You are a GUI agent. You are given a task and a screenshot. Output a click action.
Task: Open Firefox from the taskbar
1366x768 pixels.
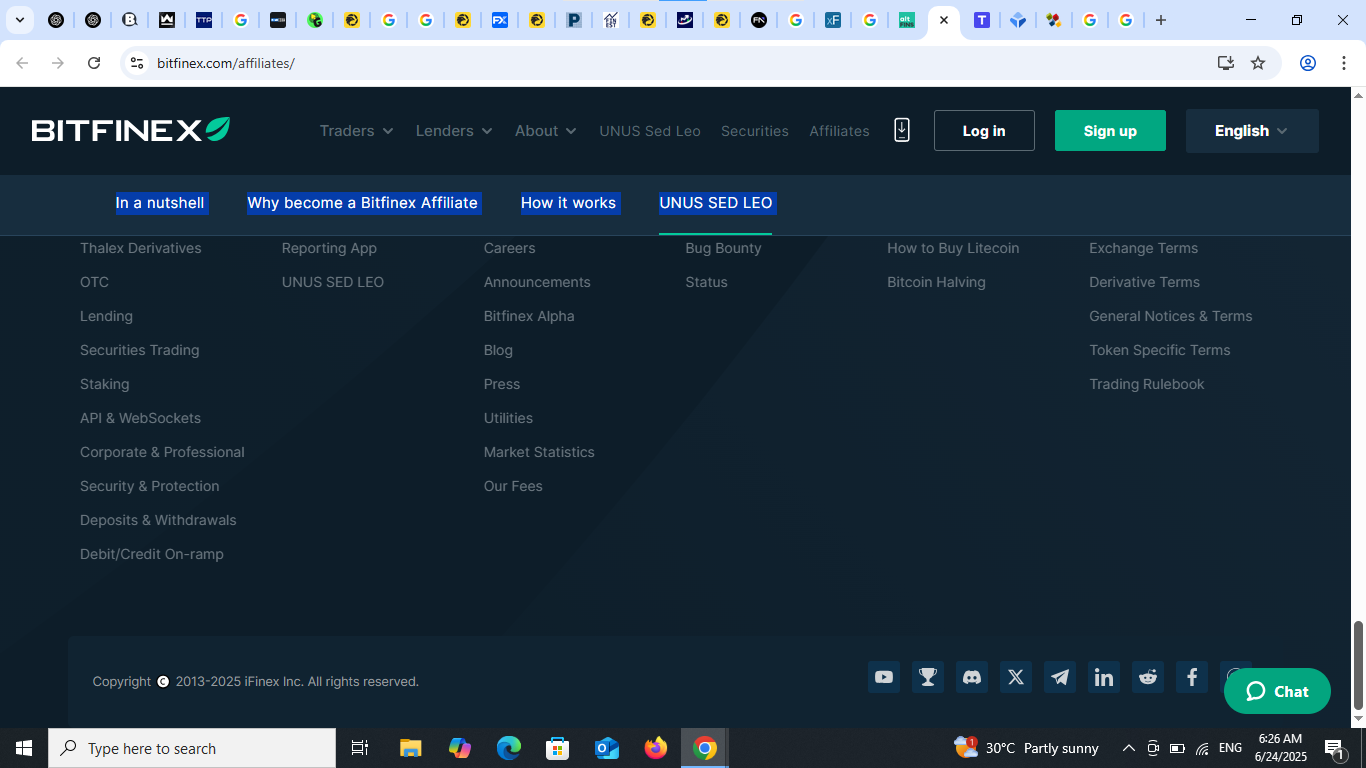point(656,748)
